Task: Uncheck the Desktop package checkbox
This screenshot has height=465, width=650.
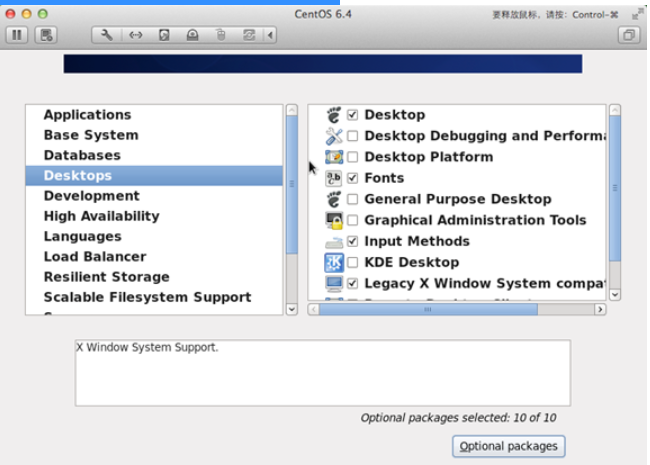Action: click(352, 115)
